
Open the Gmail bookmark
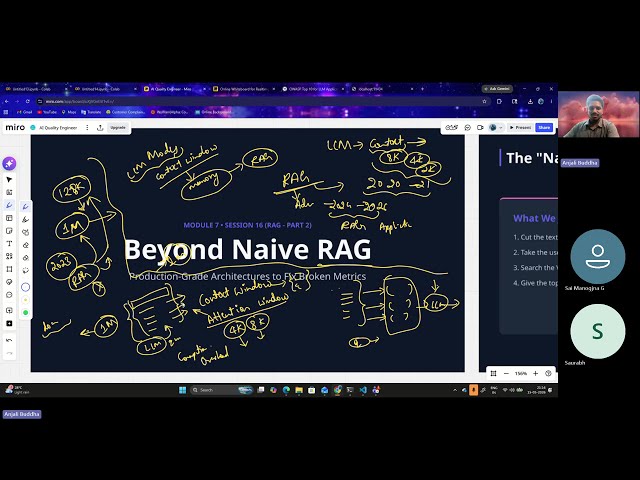coord(24,112)
